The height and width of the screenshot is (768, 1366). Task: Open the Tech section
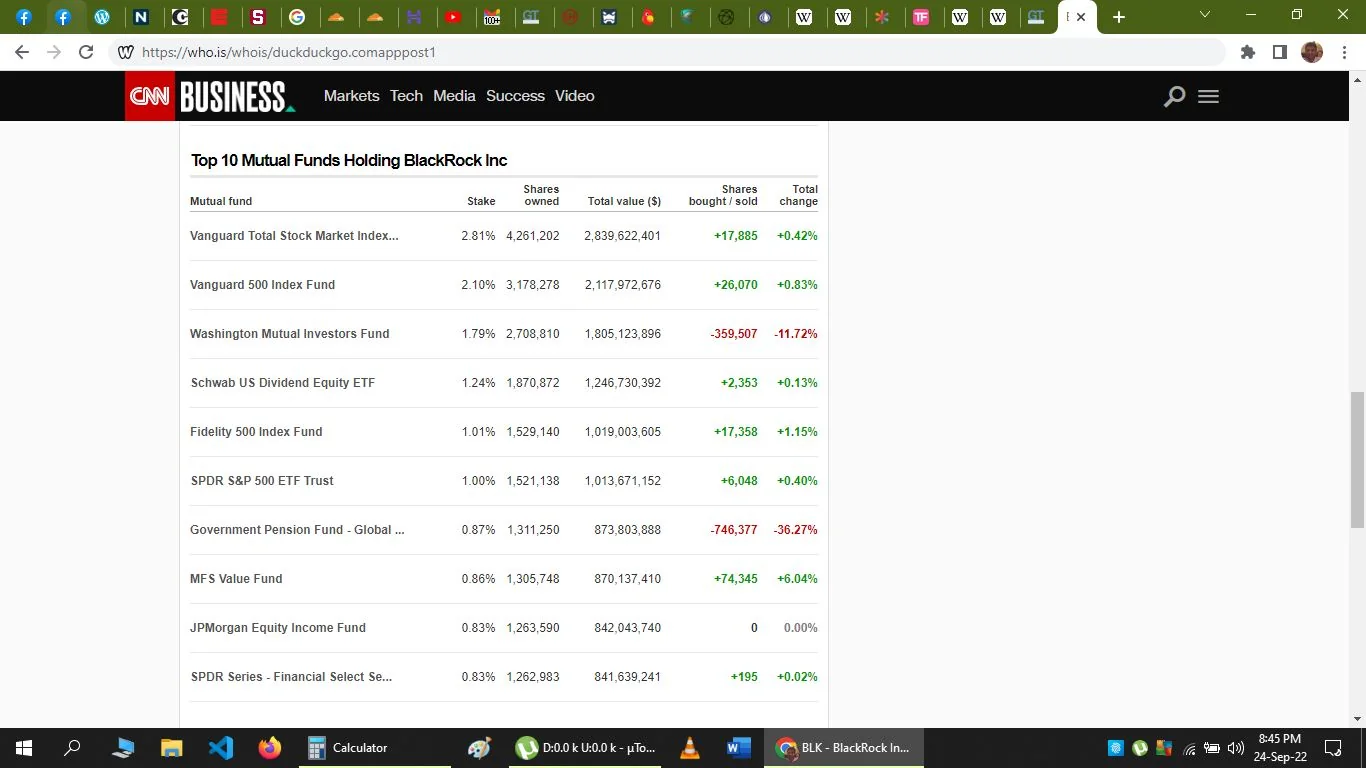pos(406,96)
